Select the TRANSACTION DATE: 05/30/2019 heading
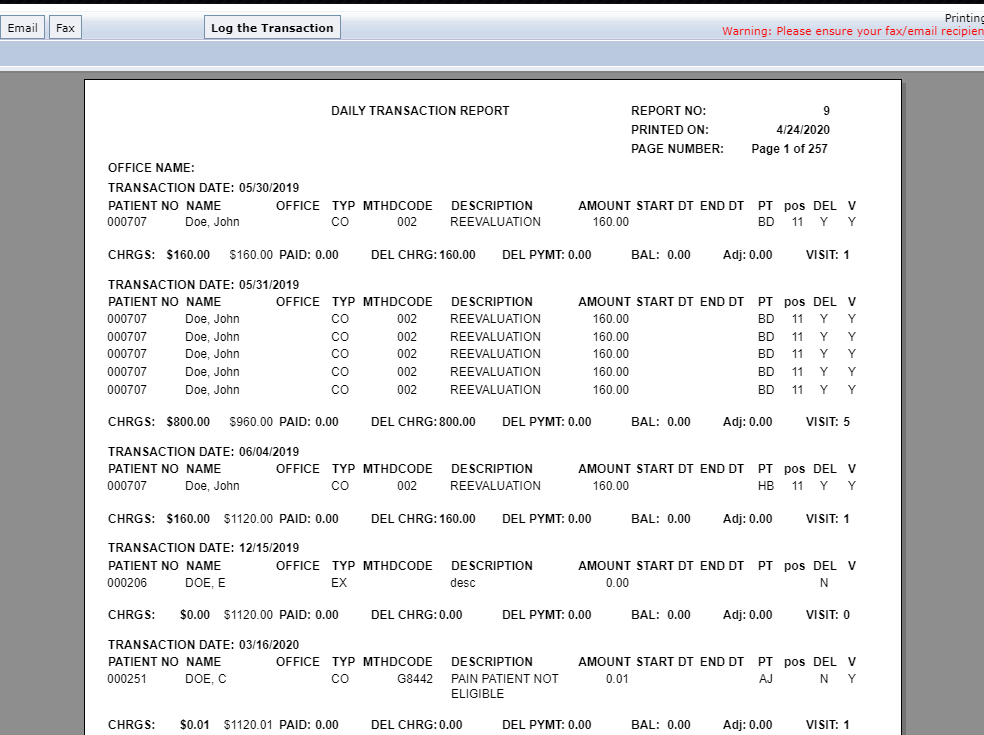Screen dimensions: 984x735 coord(203,187)
